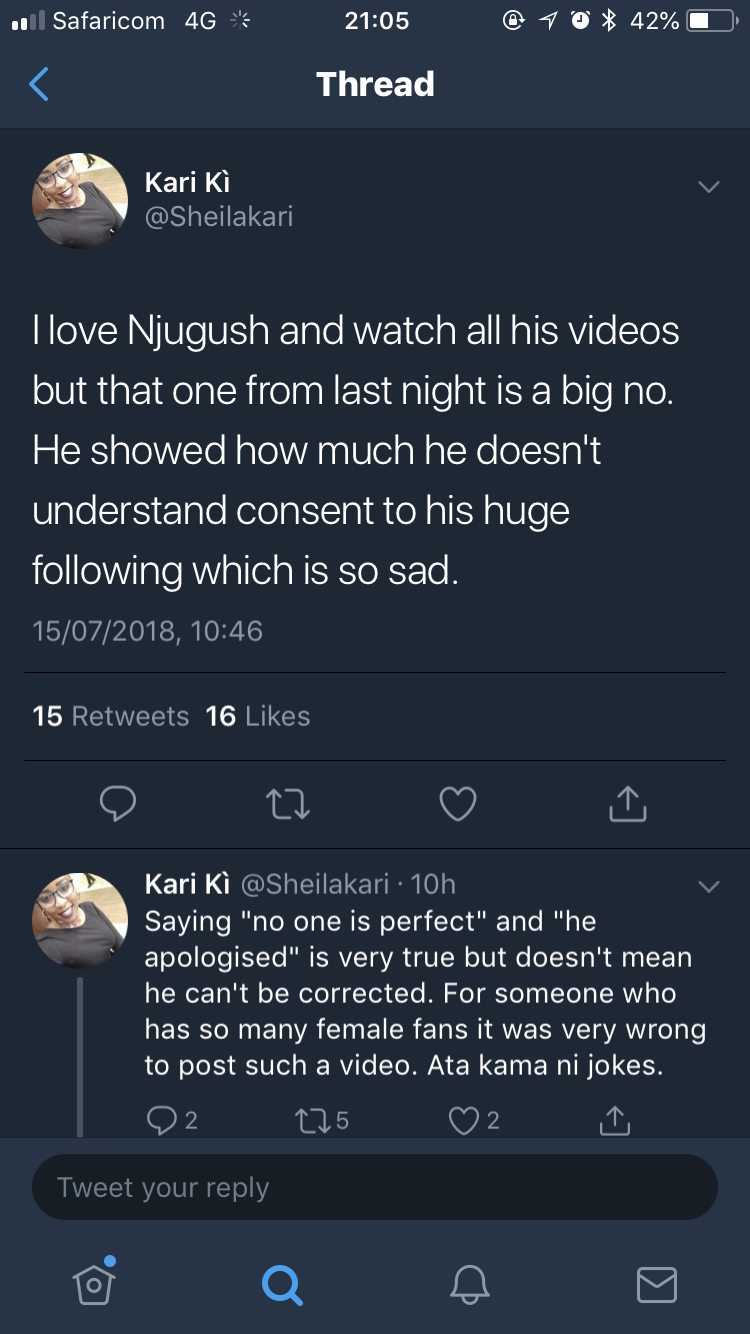Reply to the main tweet using the comment icon
Screen dimensions: 750x1334
tap(118, 804)
